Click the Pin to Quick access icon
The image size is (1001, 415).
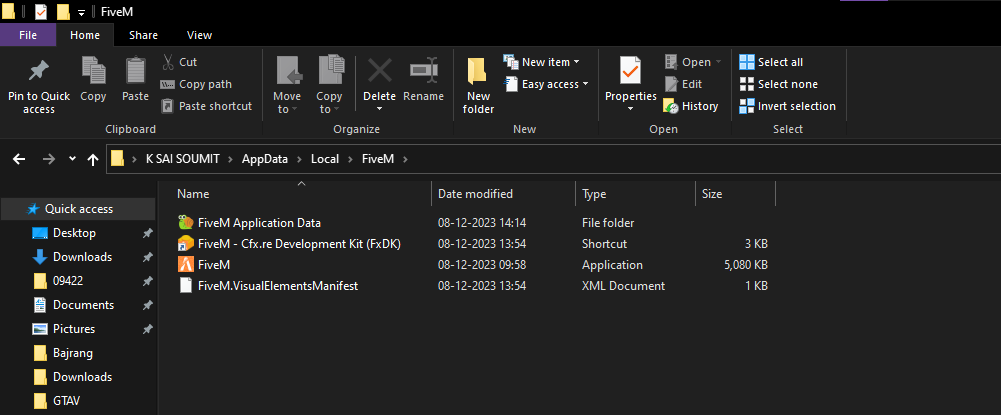[x=39, y=72]
